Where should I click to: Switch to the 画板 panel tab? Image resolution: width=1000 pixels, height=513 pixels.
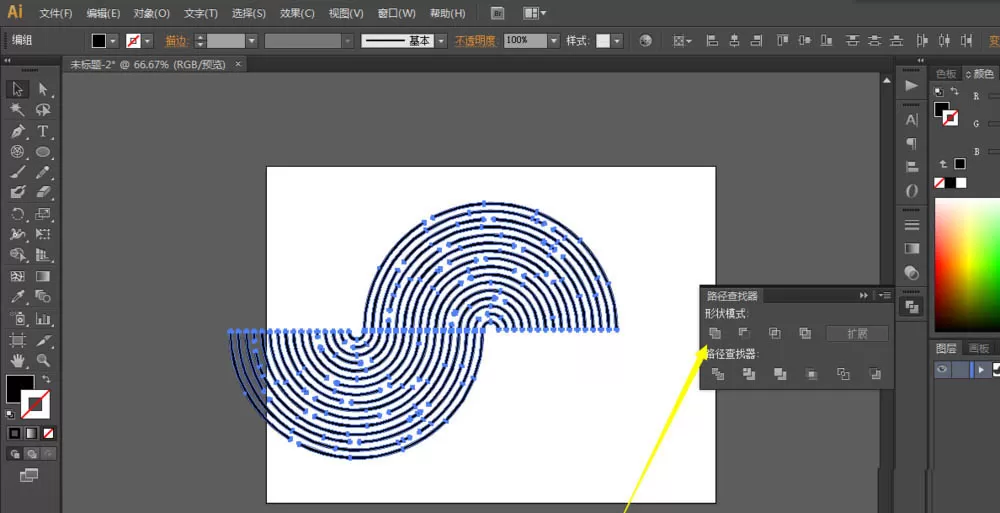point(978,348)
